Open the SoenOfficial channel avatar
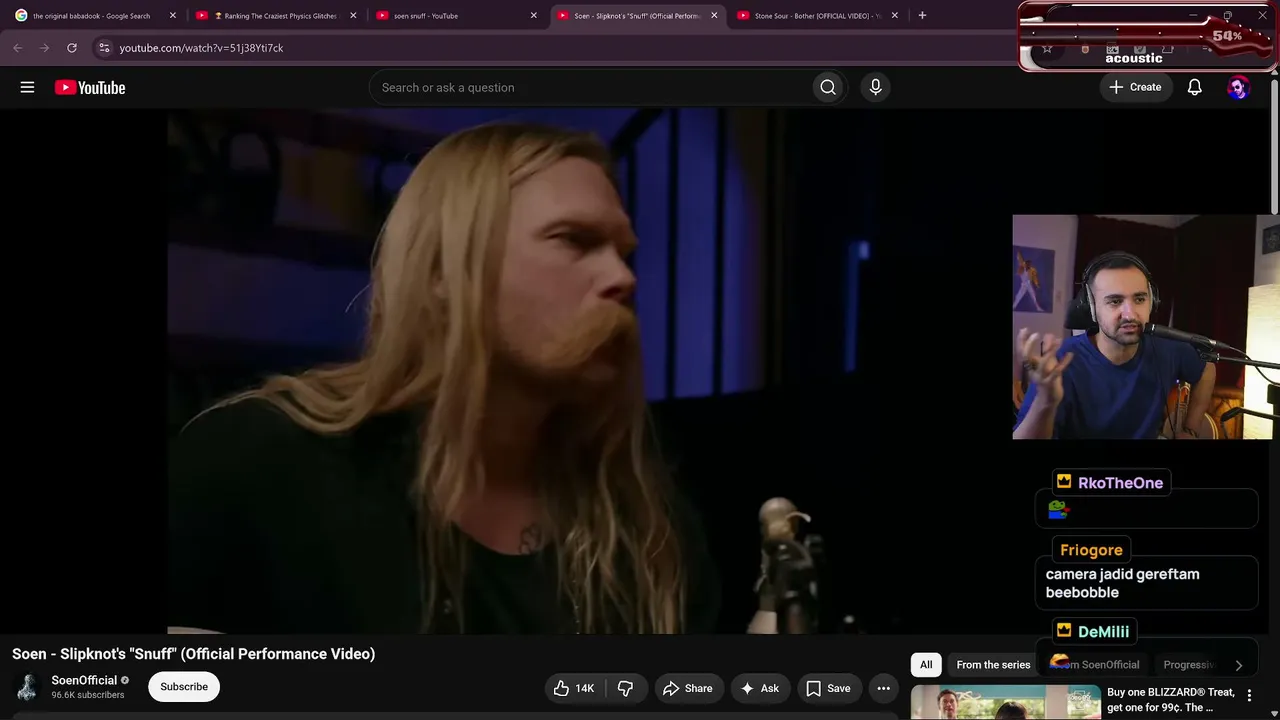The width and height of the screenshot is (1280, 720). [27, 687]
